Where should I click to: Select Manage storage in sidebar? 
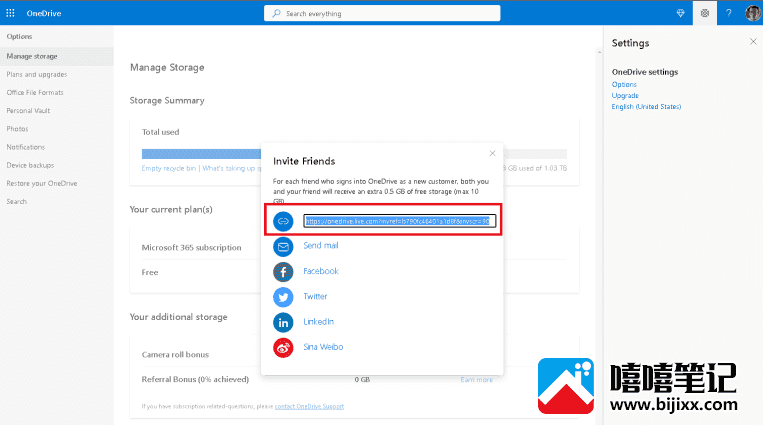[56, 56]
